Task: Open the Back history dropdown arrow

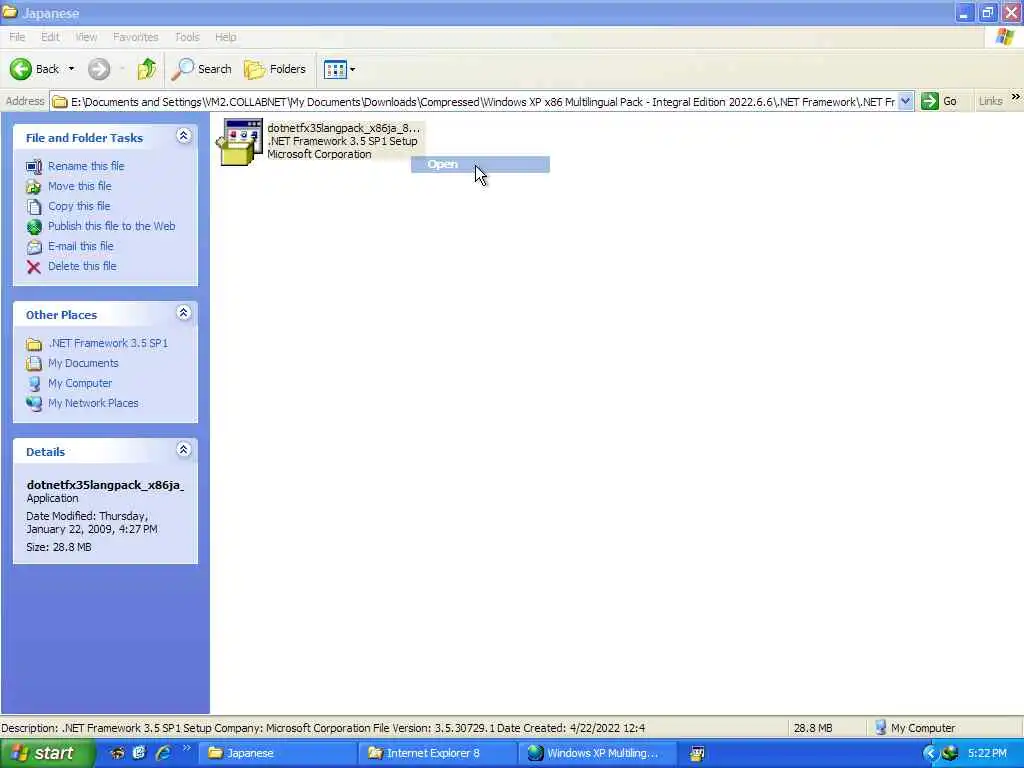Action: tap(71, 69)
